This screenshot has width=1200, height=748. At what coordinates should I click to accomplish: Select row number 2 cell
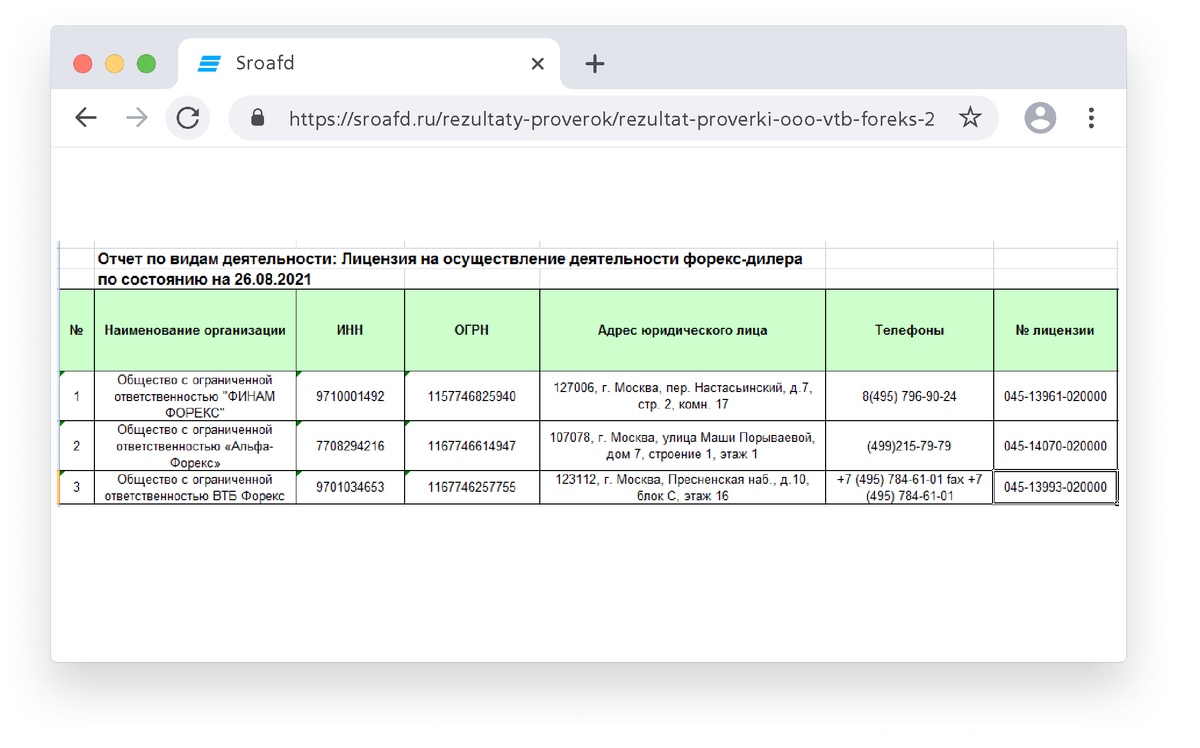click(77, 446)
